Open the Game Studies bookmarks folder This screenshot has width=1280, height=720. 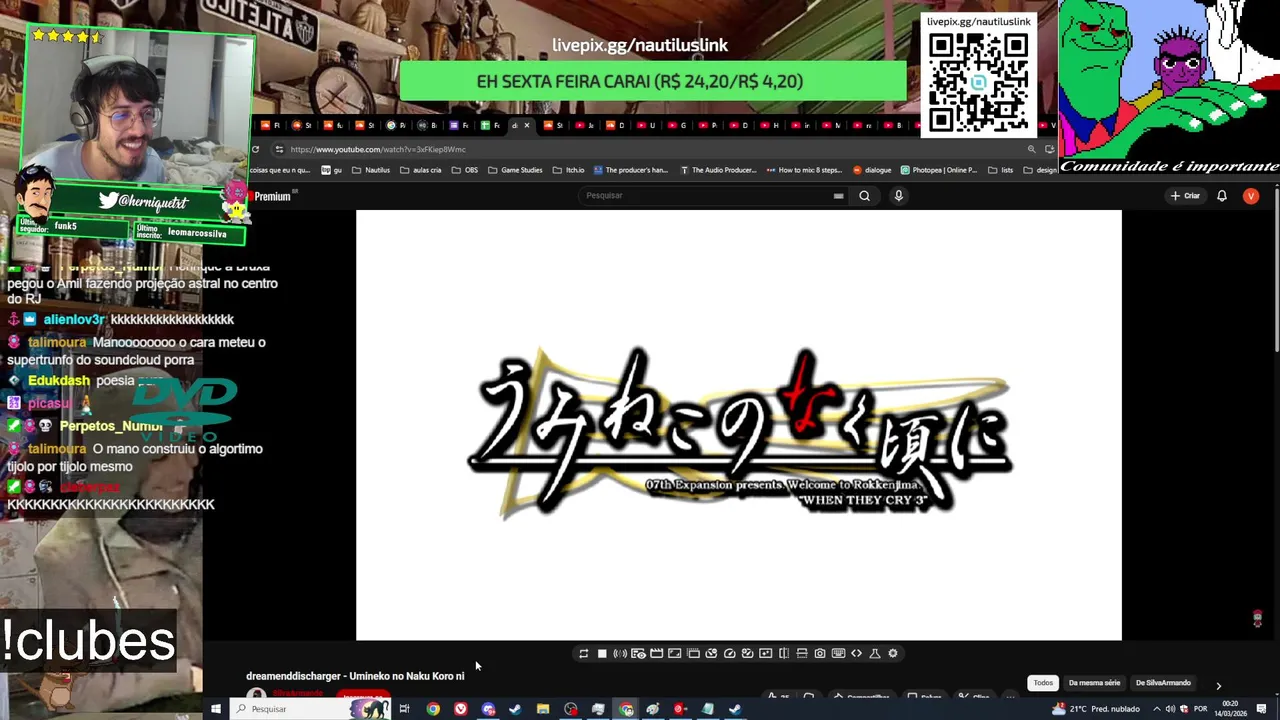515,170
